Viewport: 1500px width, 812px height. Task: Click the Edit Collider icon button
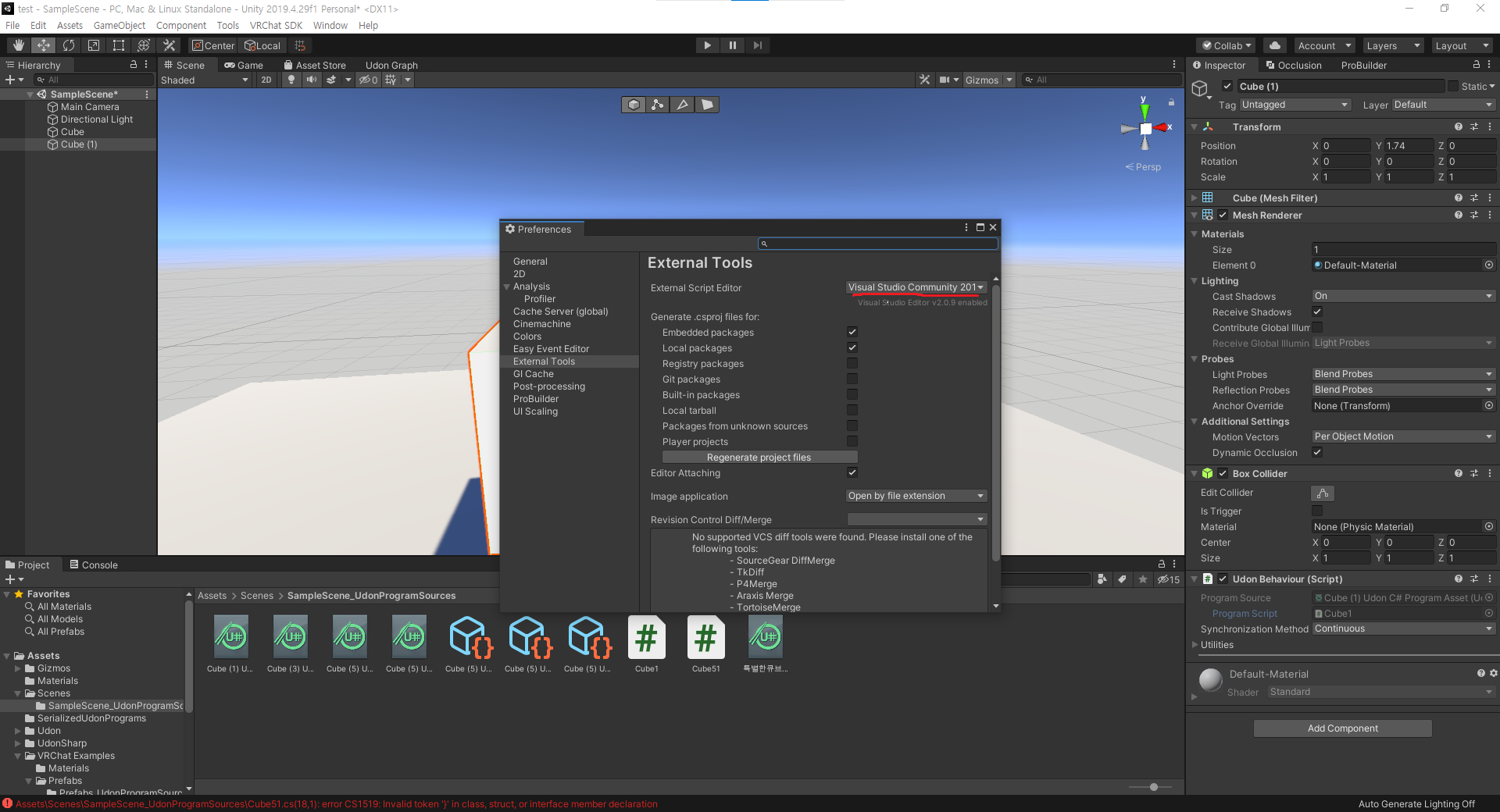[1323, 493]
